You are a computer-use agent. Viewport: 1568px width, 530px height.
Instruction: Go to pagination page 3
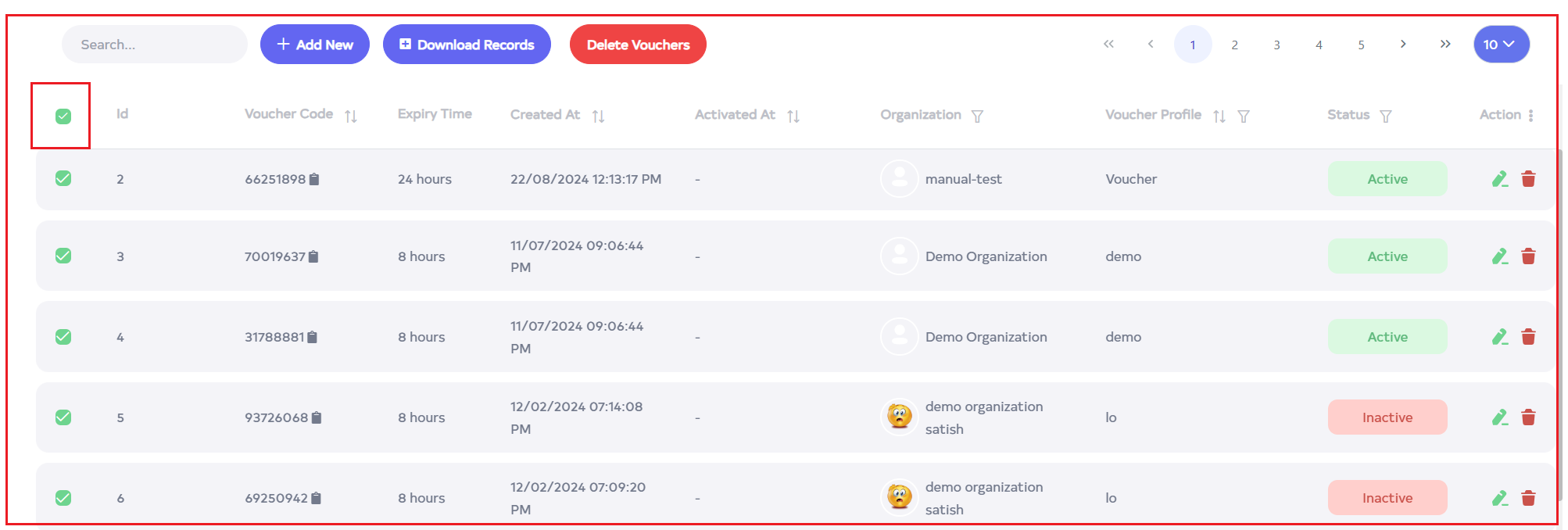click(x=1276, y=45)
